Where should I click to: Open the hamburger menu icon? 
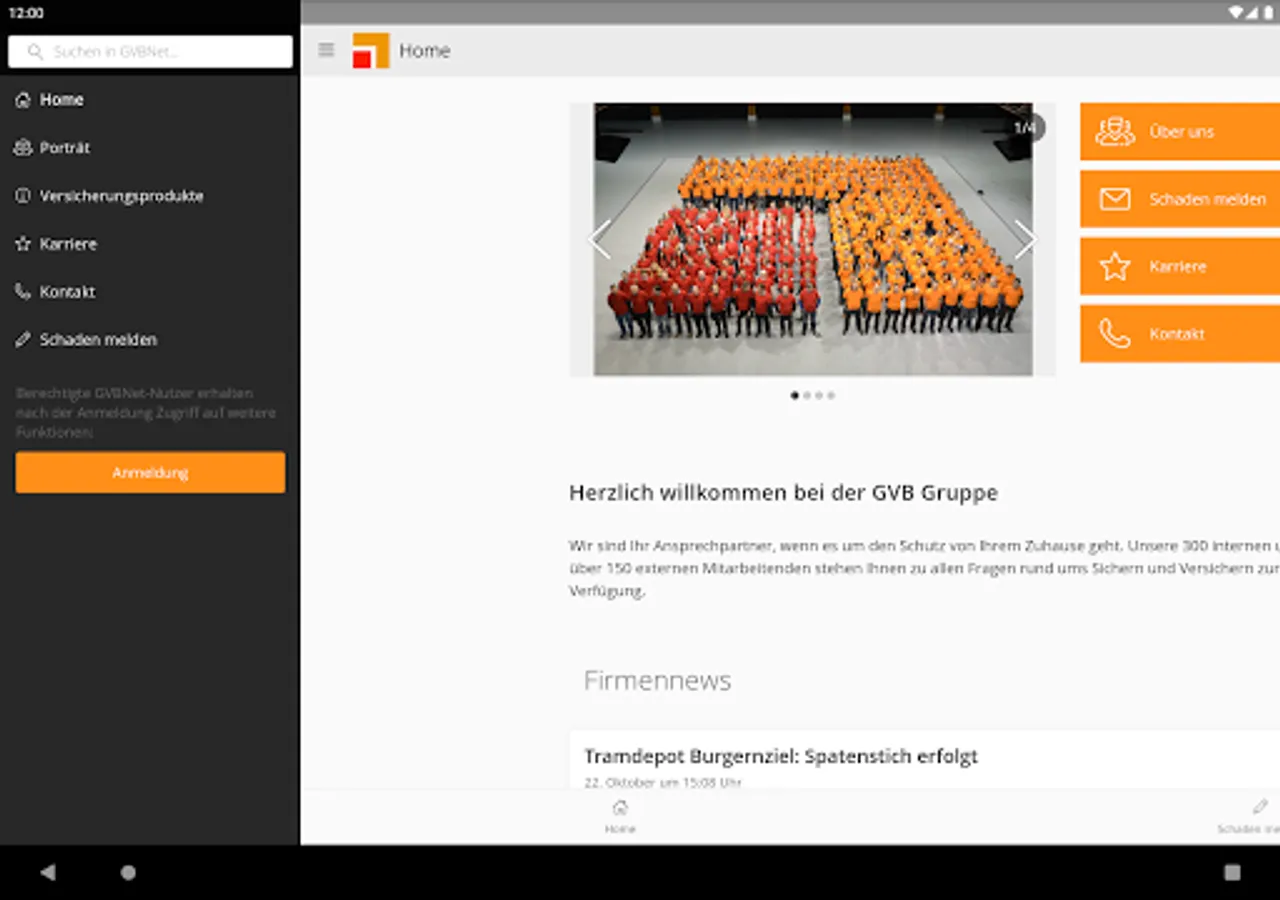[326, 50]
